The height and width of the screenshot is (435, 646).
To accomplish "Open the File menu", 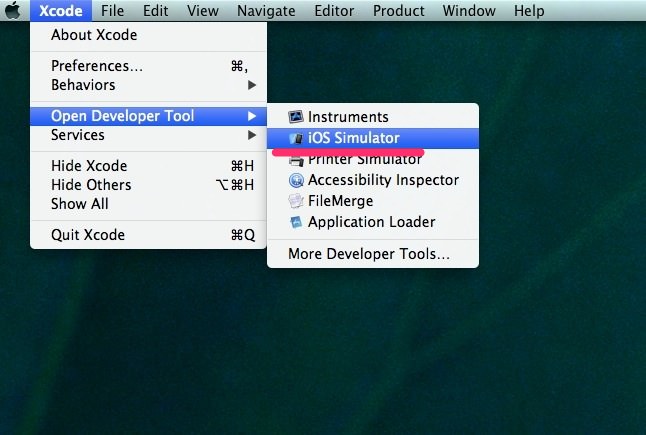I will (x=112, y=11).
